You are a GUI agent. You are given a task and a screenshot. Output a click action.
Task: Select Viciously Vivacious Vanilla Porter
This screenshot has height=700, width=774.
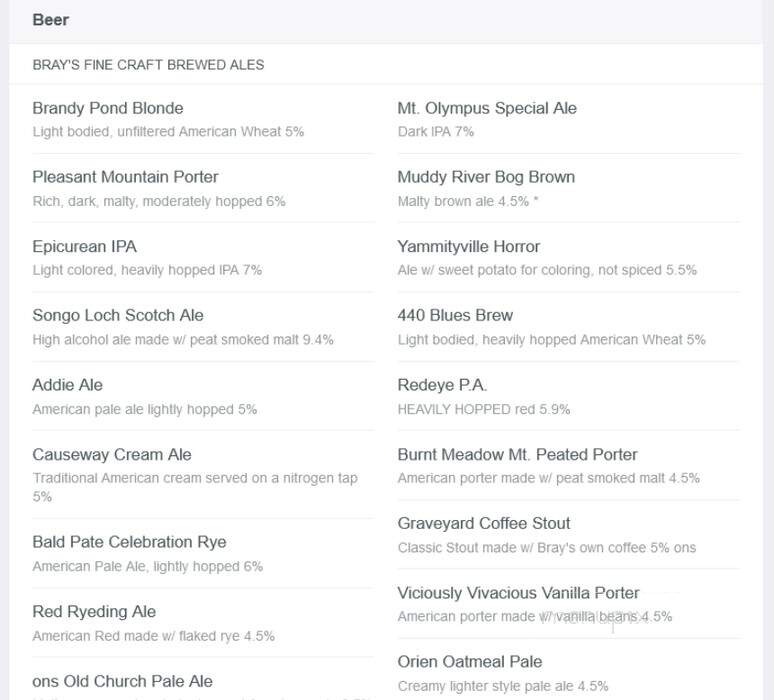coord(518,592)
